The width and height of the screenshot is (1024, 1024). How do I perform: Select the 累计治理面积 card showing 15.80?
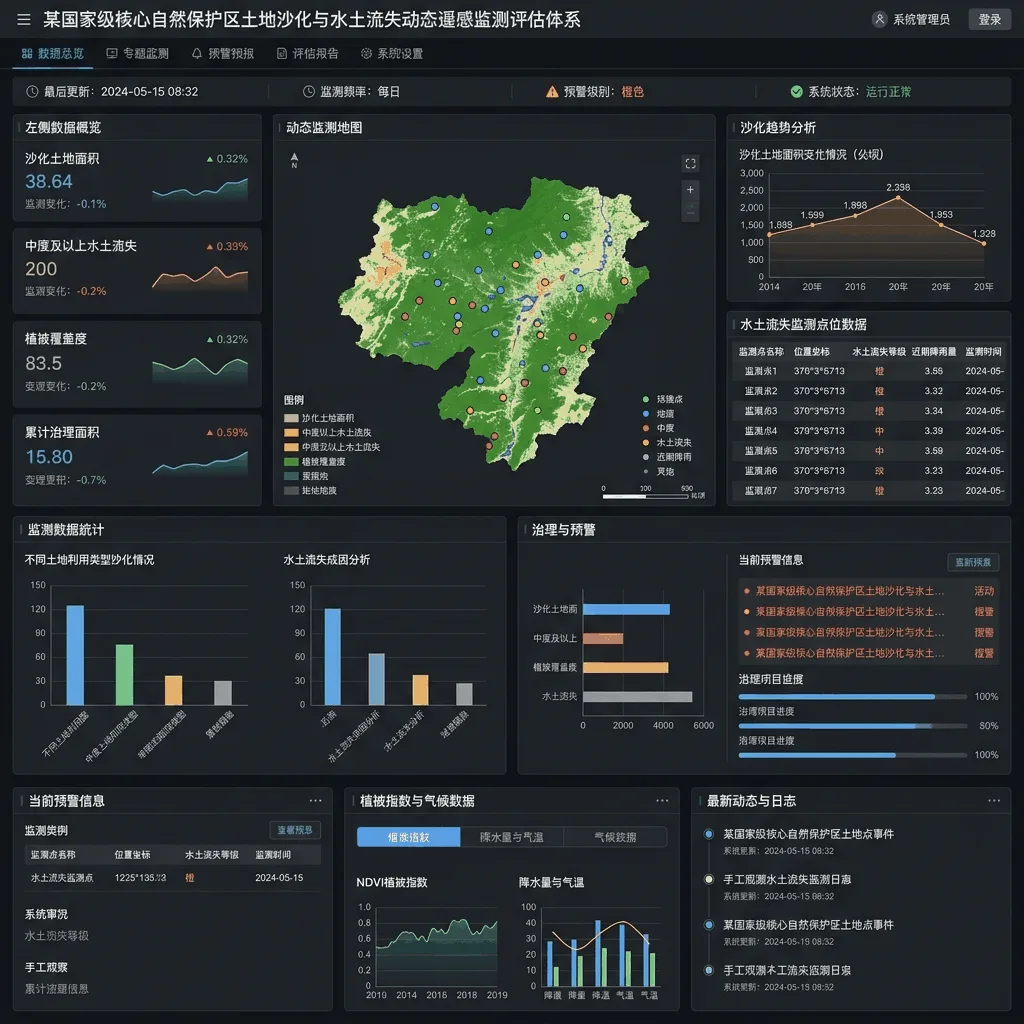click(x=137, y=460)
